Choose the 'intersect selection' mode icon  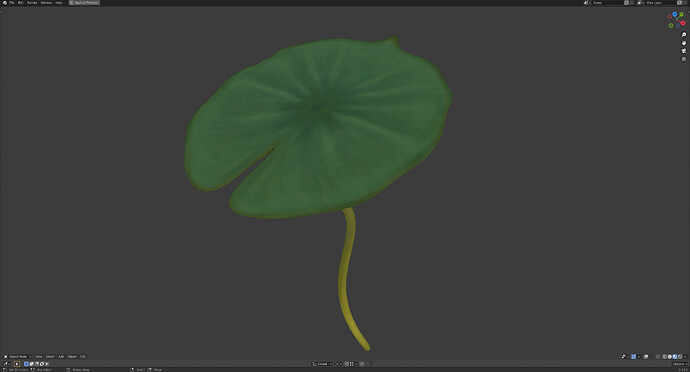(x=47, y=364)
